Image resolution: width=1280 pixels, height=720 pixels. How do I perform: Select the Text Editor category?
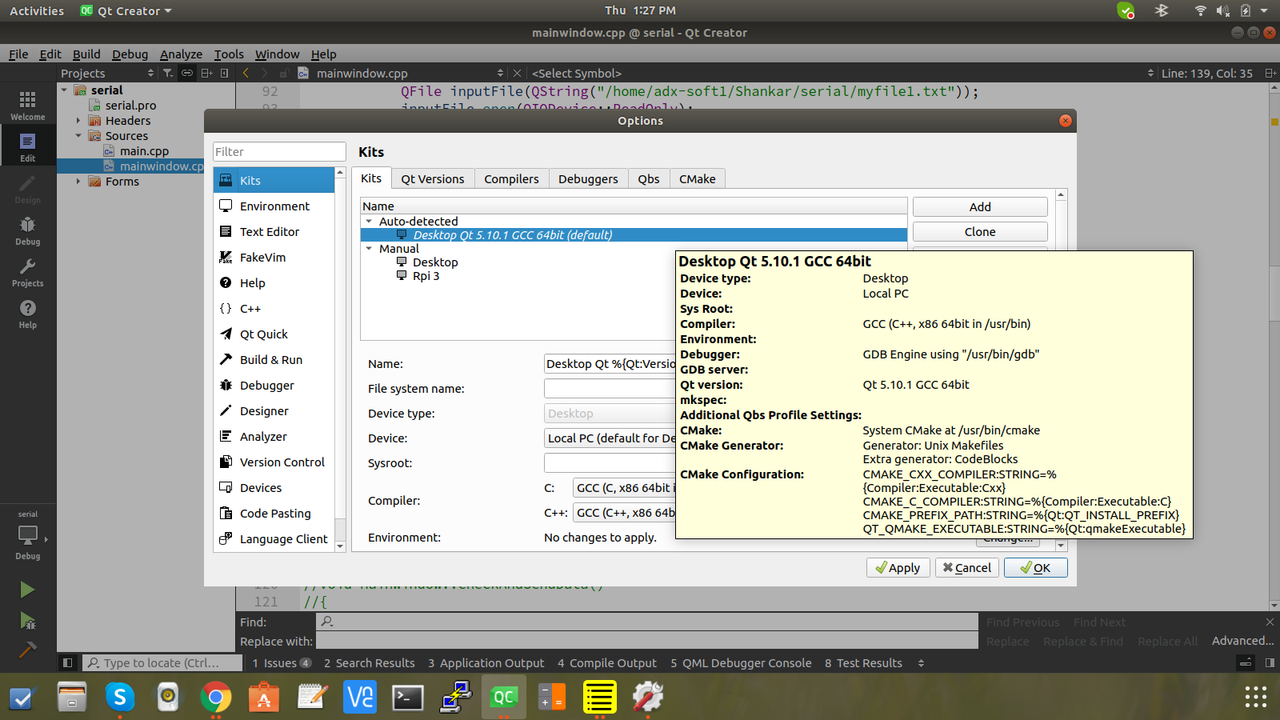point(274,231)
